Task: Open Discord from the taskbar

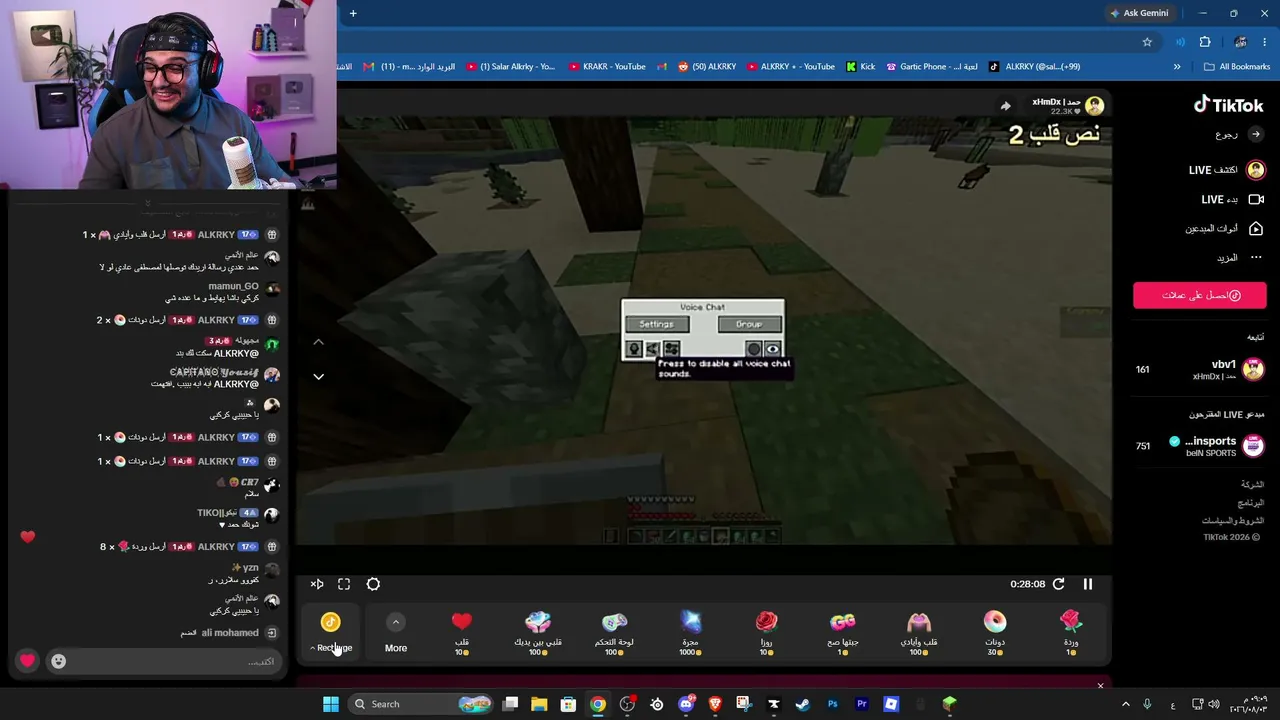Action: click(686, 704)
